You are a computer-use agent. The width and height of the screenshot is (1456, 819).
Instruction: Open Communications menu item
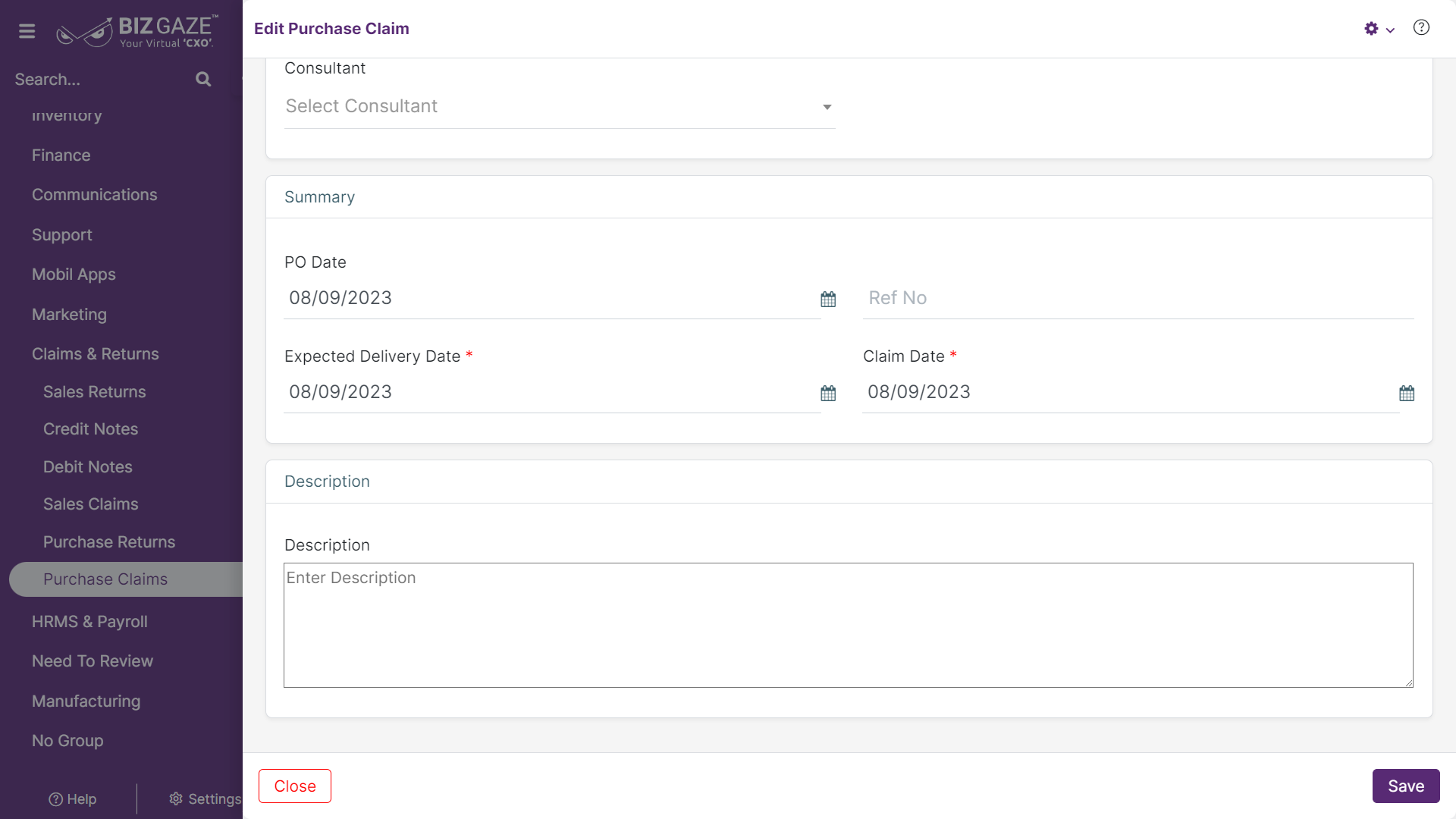click(95, 194)
